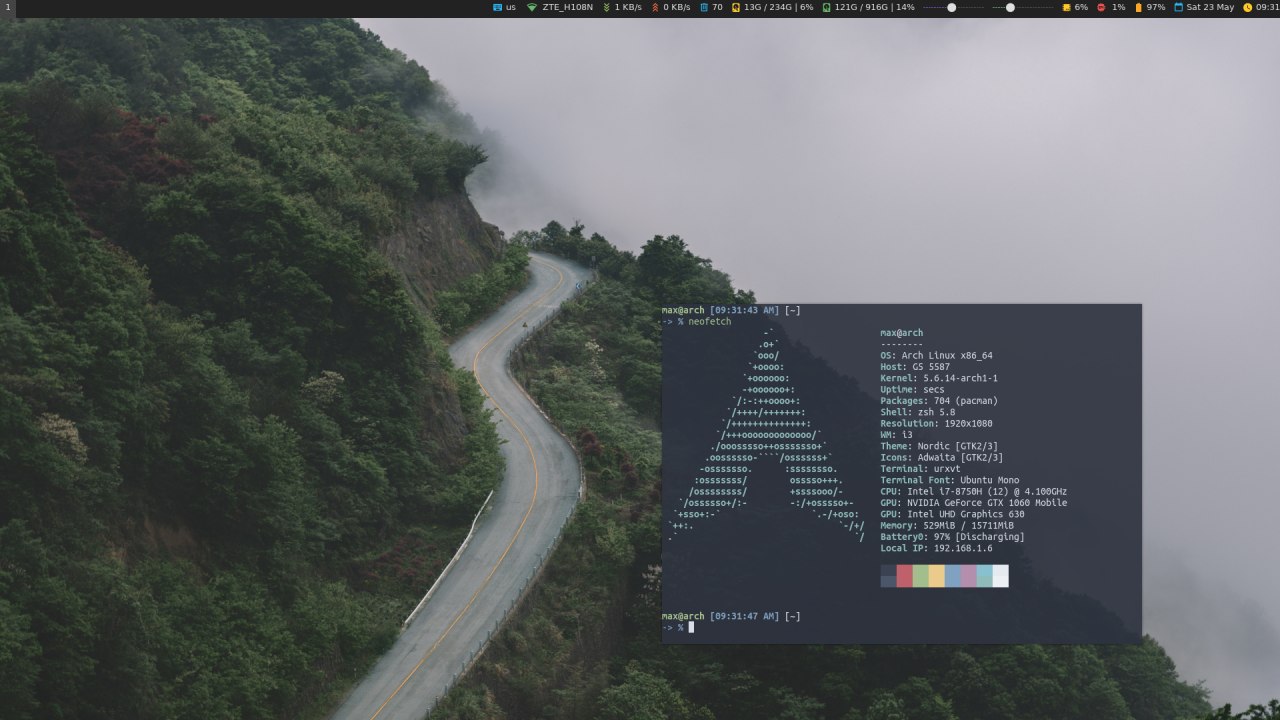Click the Arch Linux ASCII logo in terminal

point(766,435)
